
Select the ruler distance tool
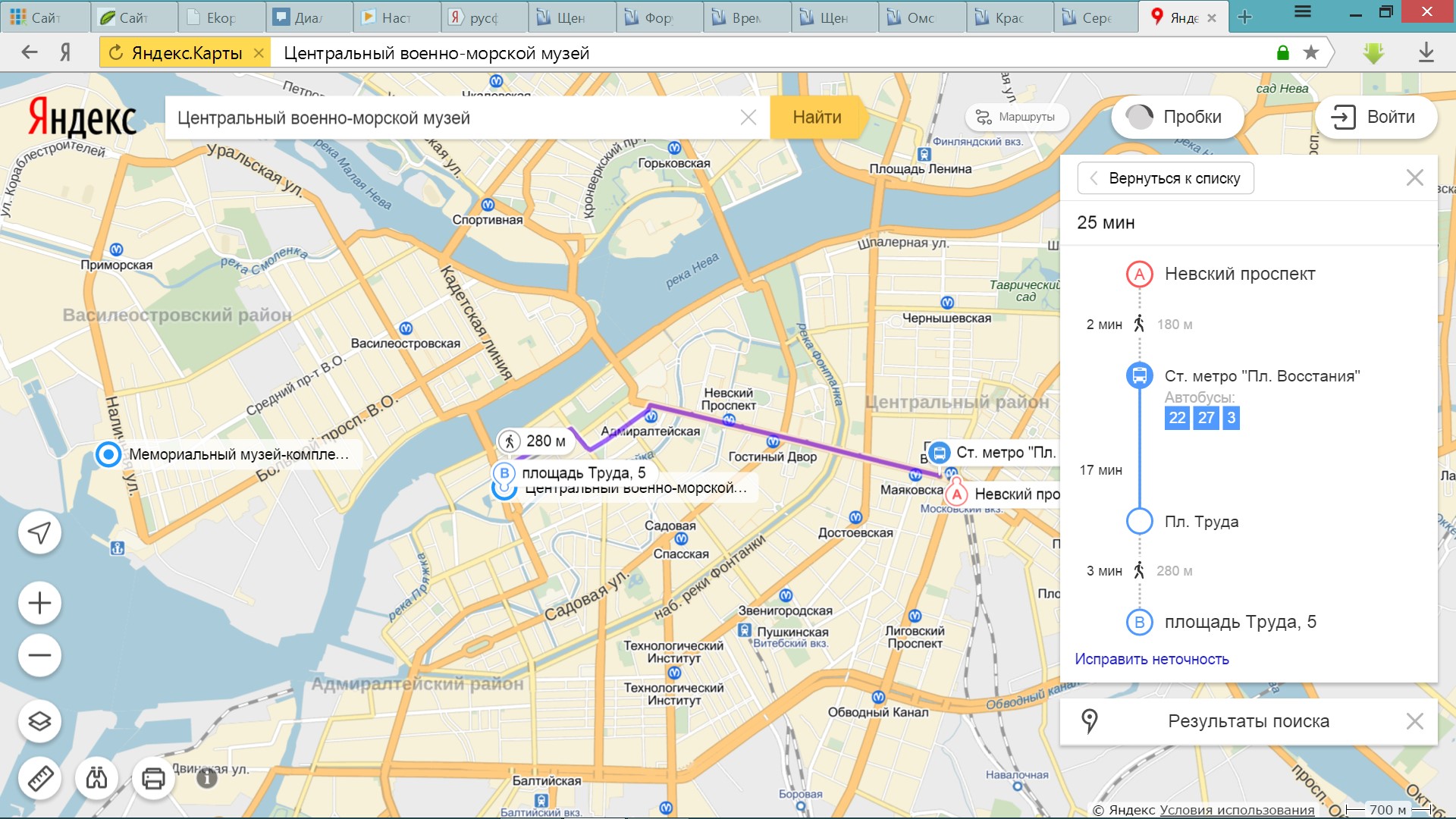pos(39,778)
